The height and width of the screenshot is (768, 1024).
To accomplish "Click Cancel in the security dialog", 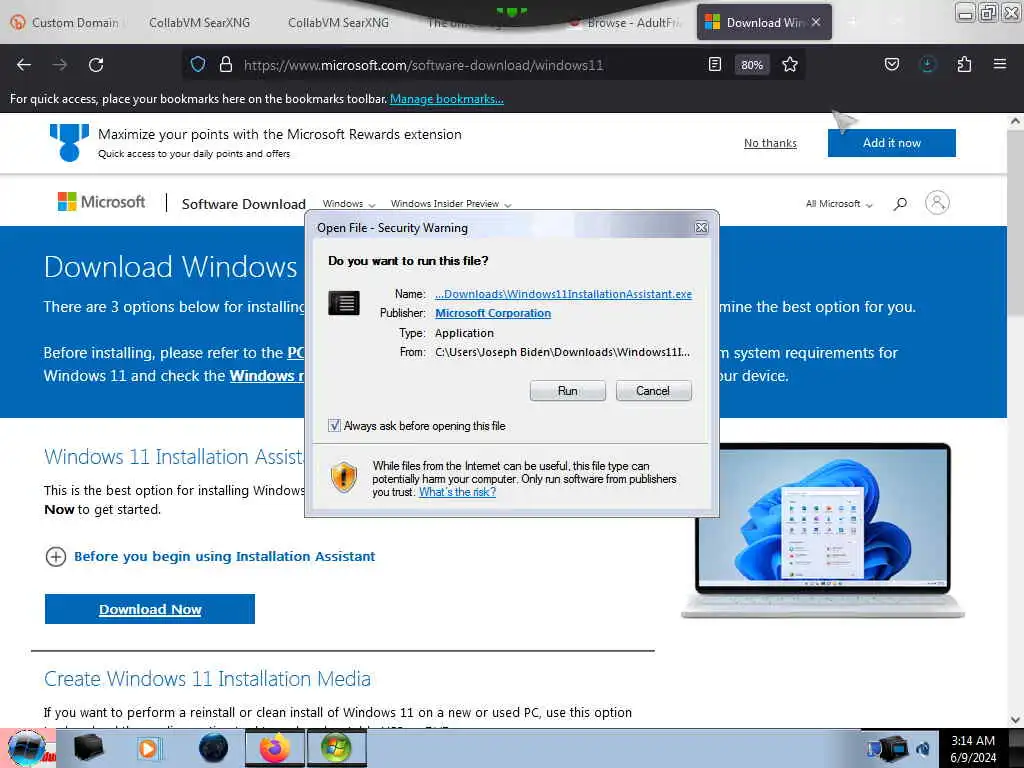I will pos(653,391).
